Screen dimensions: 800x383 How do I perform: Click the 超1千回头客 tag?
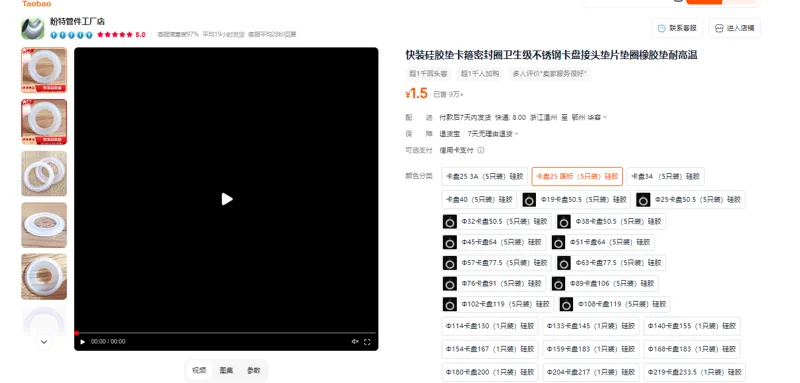point(429,74)
